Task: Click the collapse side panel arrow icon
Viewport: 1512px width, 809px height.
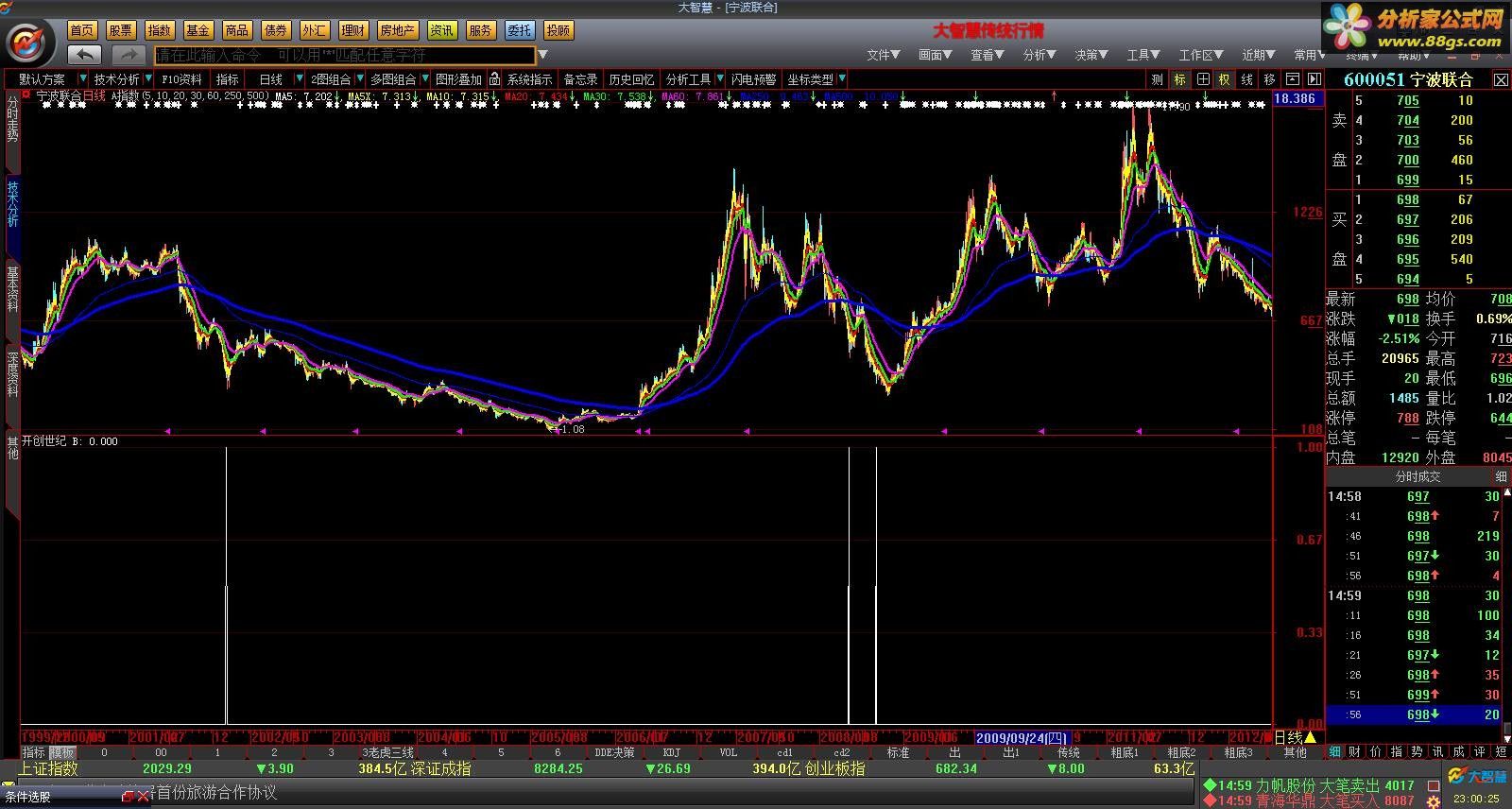Action: click(1314, 79)
